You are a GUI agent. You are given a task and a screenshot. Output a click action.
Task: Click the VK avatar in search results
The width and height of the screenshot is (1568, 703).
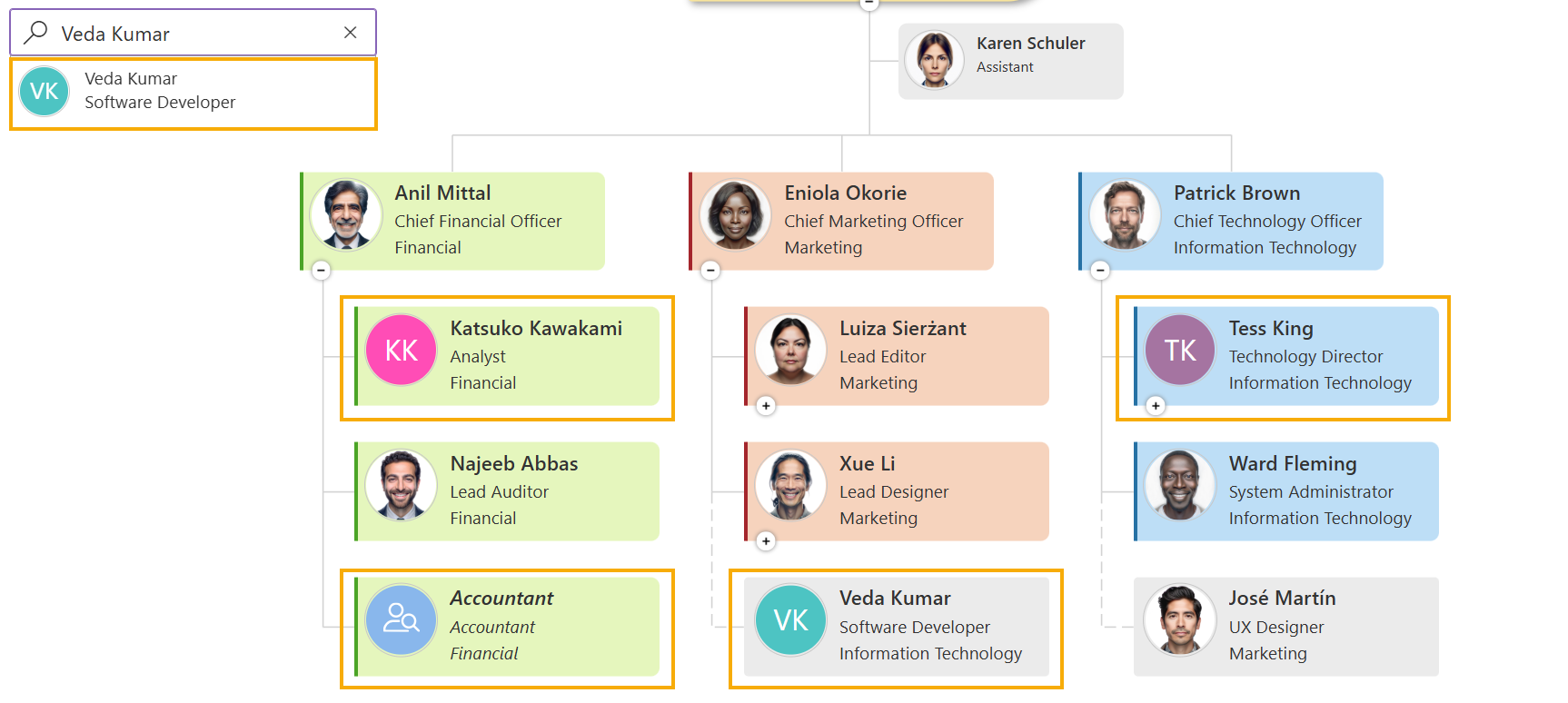tap(45, 91)
